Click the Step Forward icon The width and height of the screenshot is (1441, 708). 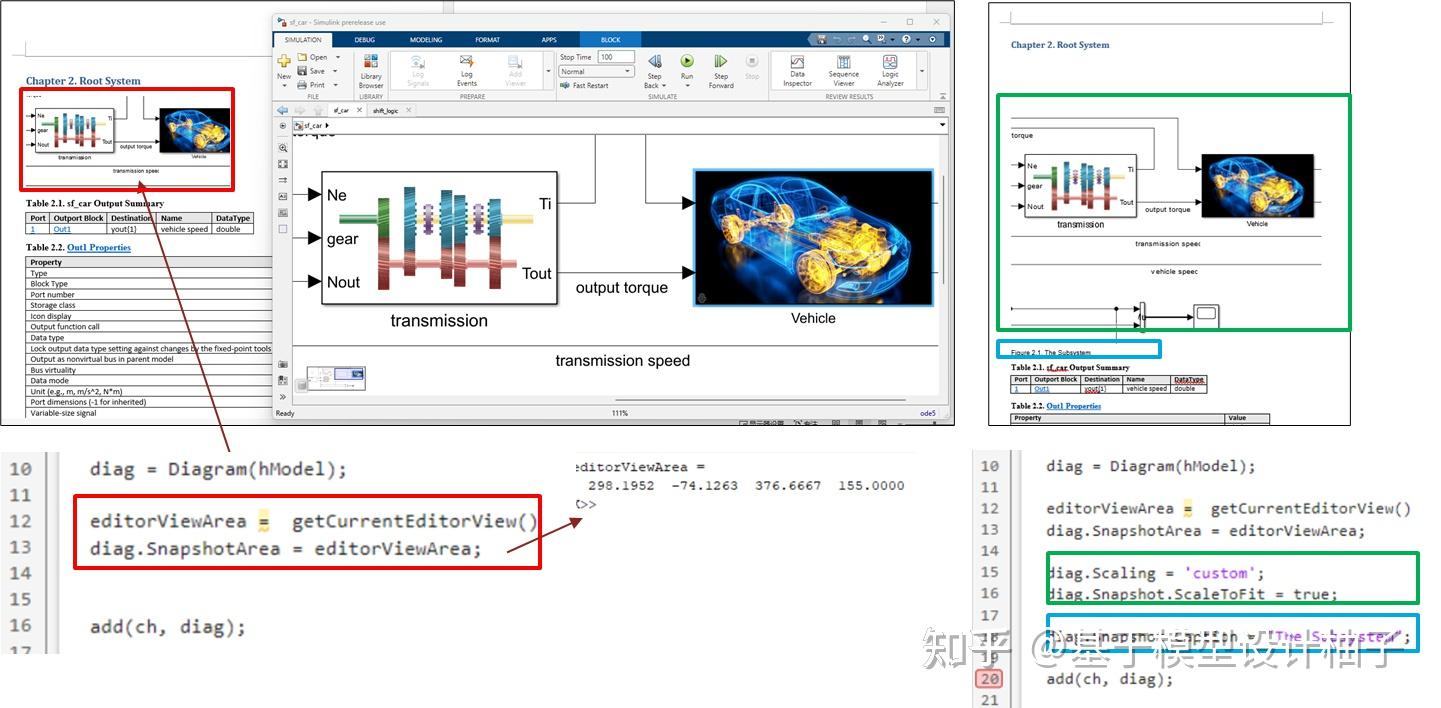pos(720,62)
